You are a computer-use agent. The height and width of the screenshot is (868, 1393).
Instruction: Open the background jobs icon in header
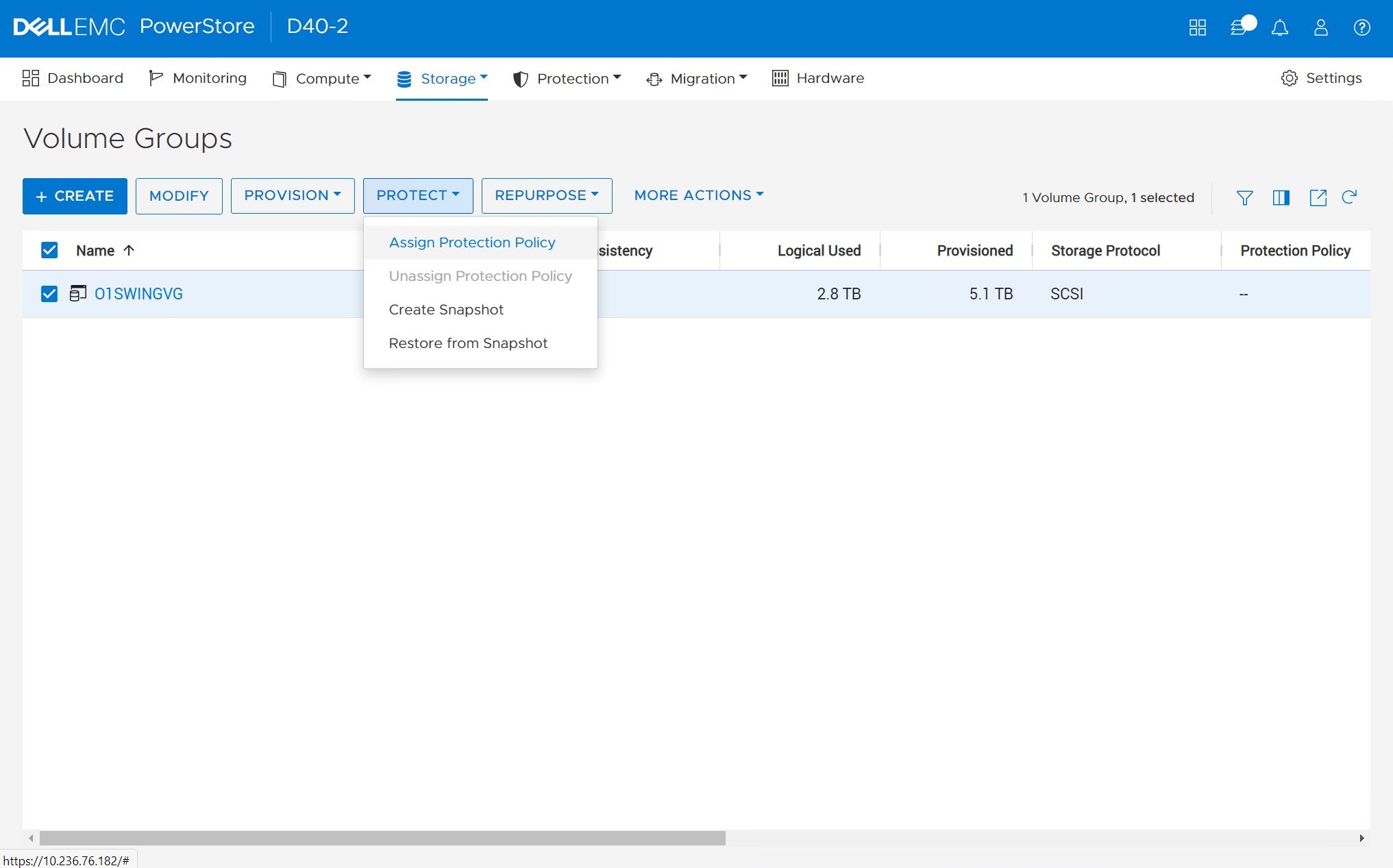point(1240,27)
